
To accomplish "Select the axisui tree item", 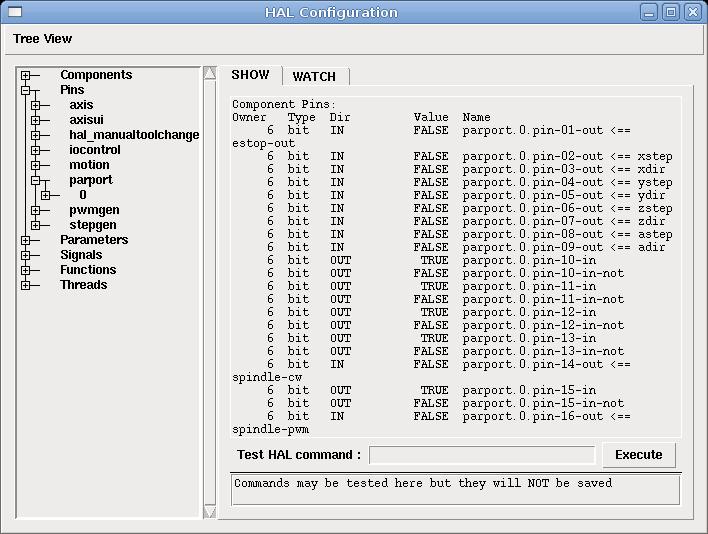I will (x=86, y=120).
